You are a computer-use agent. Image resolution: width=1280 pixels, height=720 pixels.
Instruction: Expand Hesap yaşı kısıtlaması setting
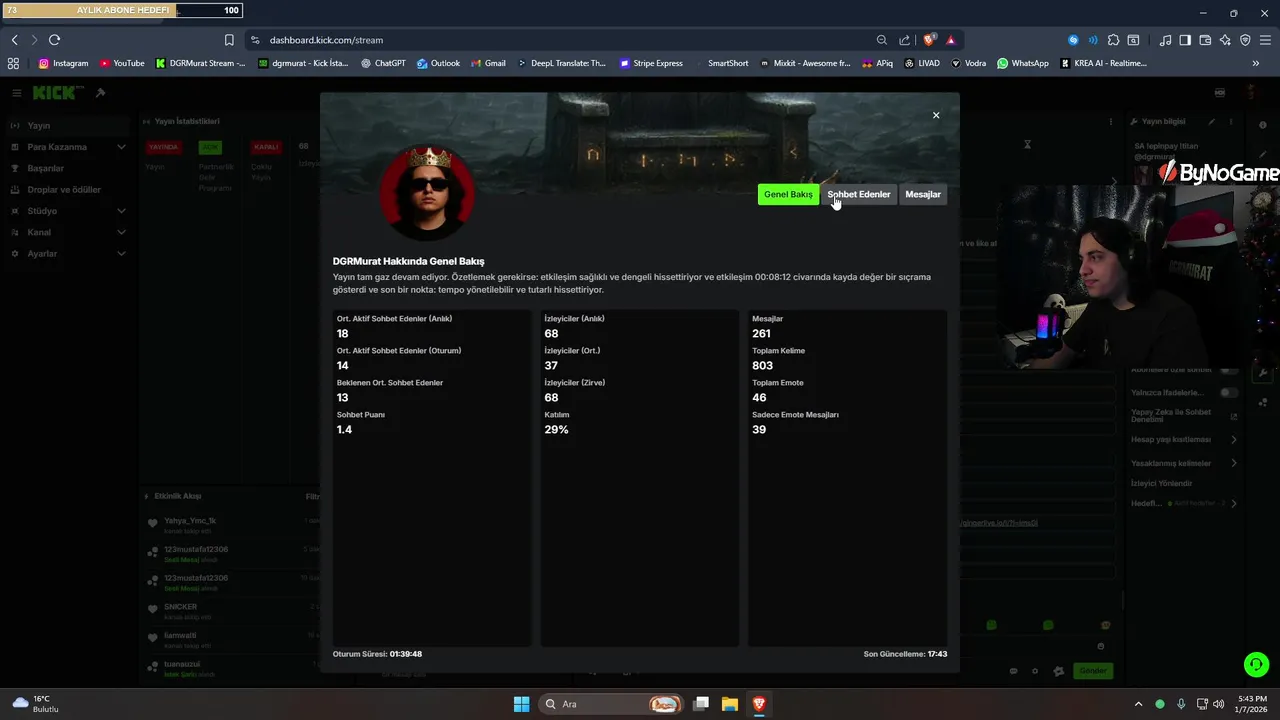1184,440
